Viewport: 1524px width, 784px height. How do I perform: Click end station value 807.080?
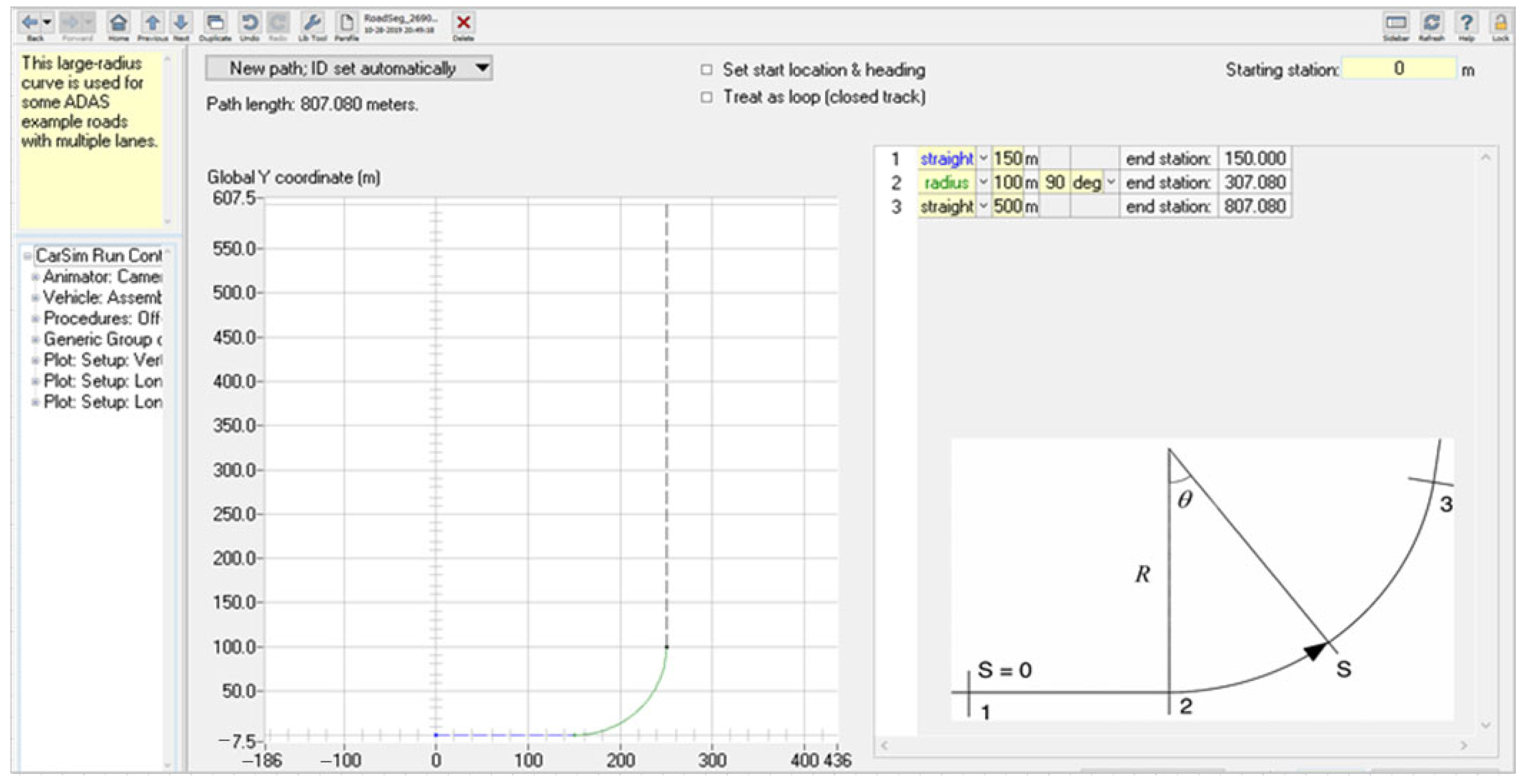coord(1255,206)
